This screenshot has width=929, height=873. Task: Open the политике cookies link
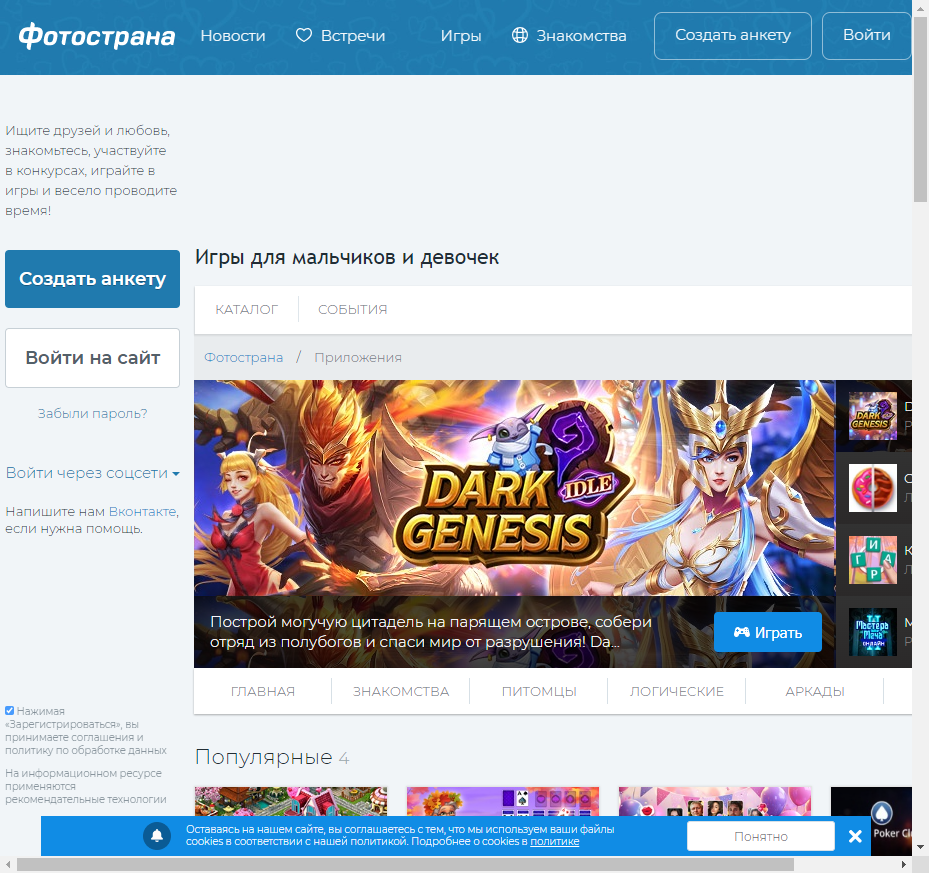coord(555,842)
